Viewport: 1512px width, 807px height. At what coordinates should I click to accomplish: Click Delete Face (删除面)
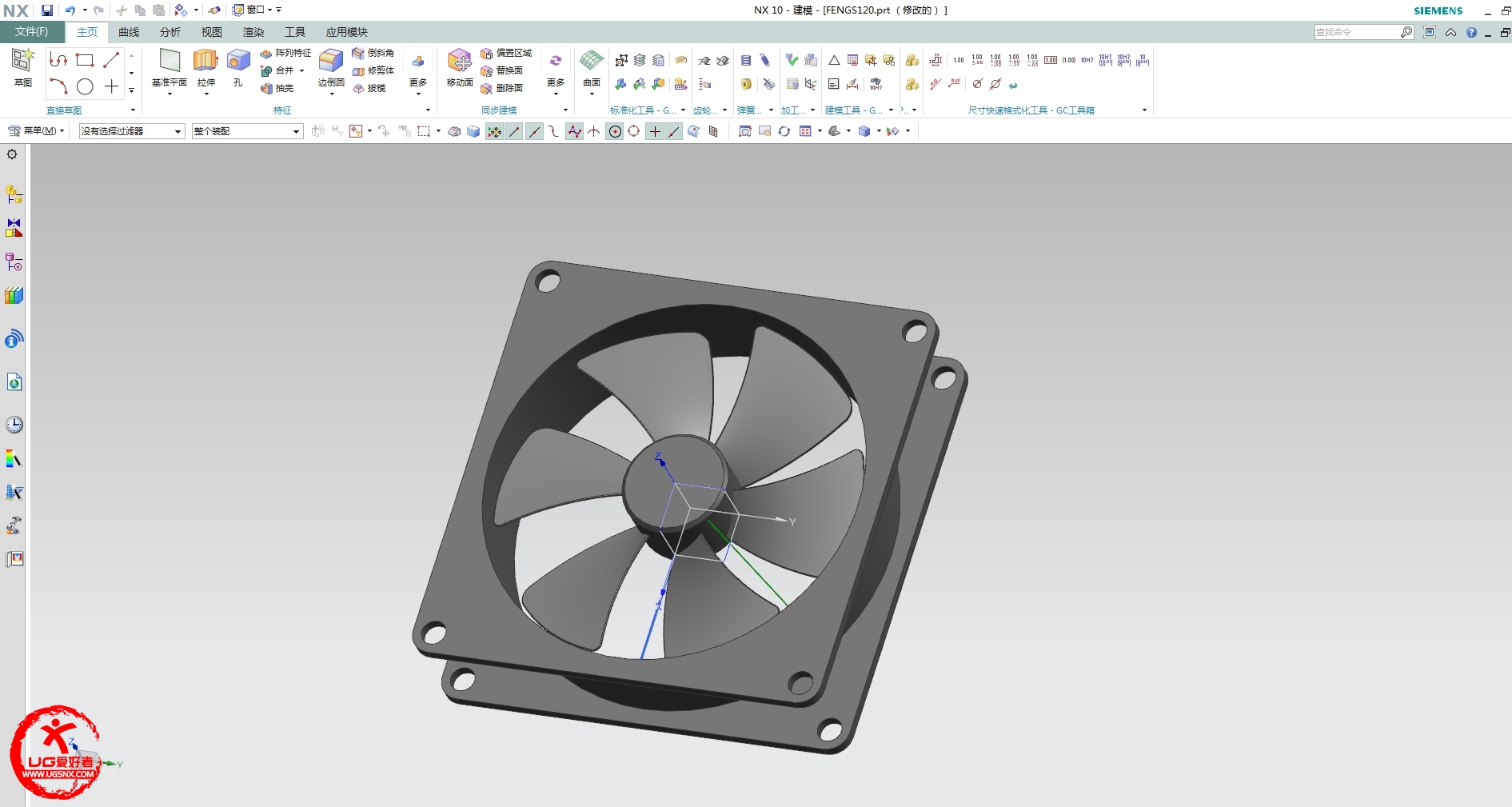pyautogui.click(x=502, y=88)
